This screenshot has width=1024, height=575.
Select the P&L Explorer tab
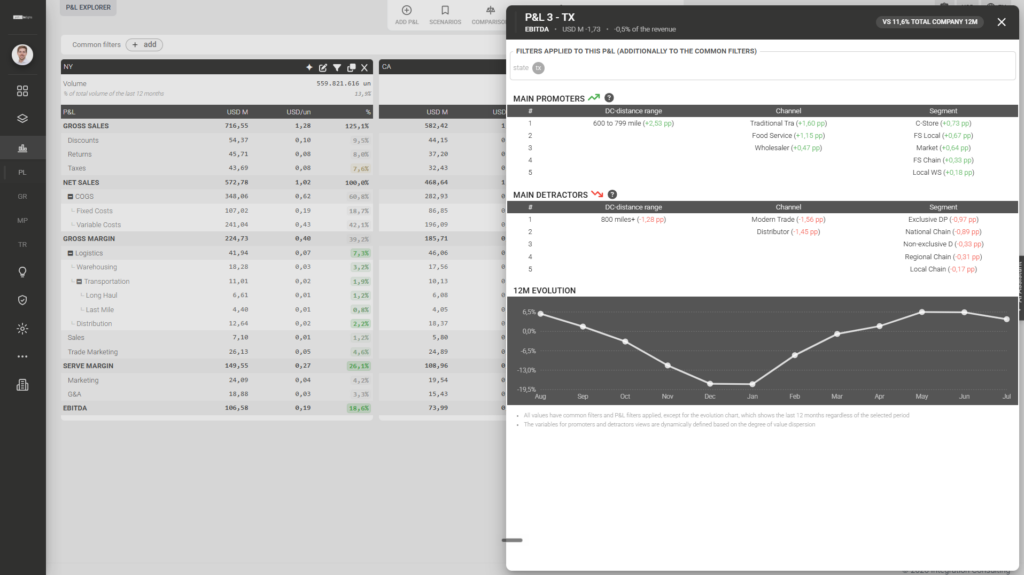(88, 7)
